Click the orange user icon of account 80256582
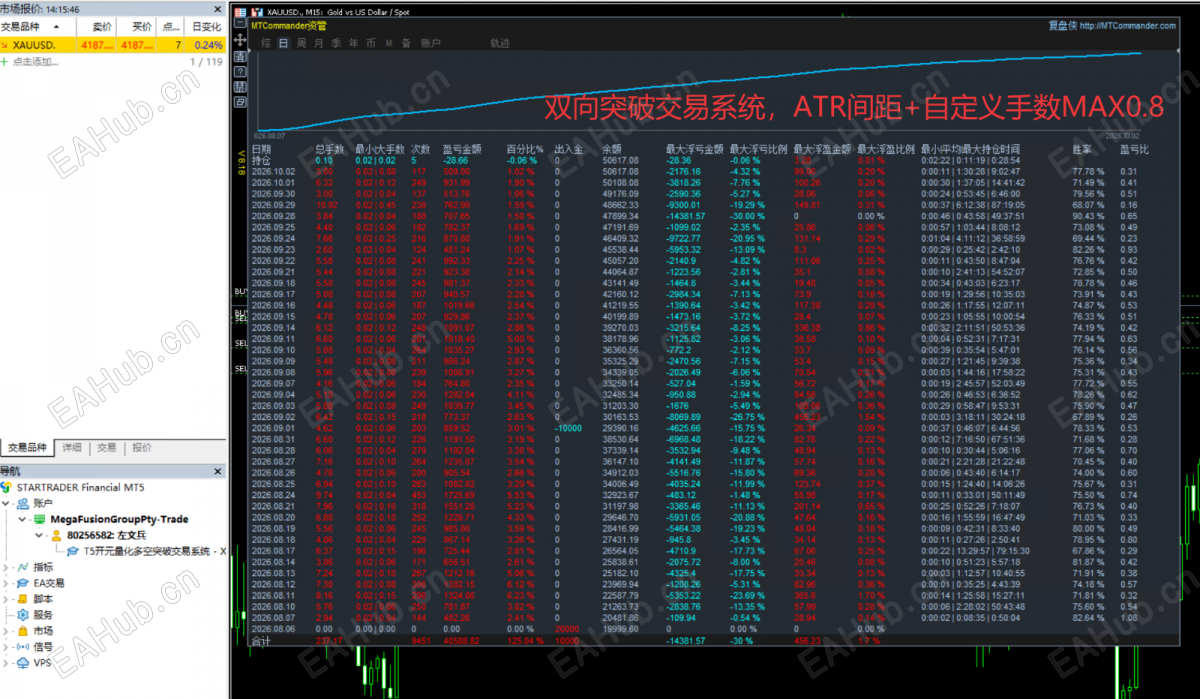Image resolution: width=1200 pixels, height=699 pixels. 57,535
